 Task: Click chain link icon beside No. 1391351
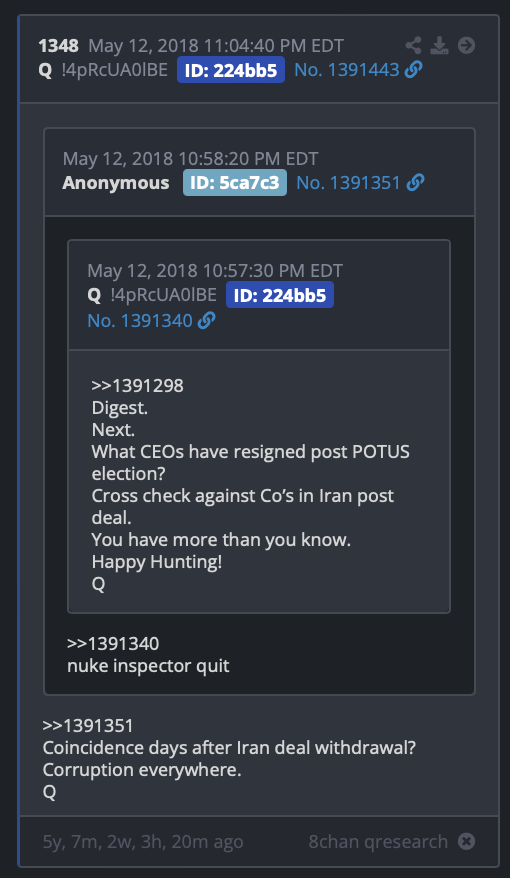(x=415, y=183)
